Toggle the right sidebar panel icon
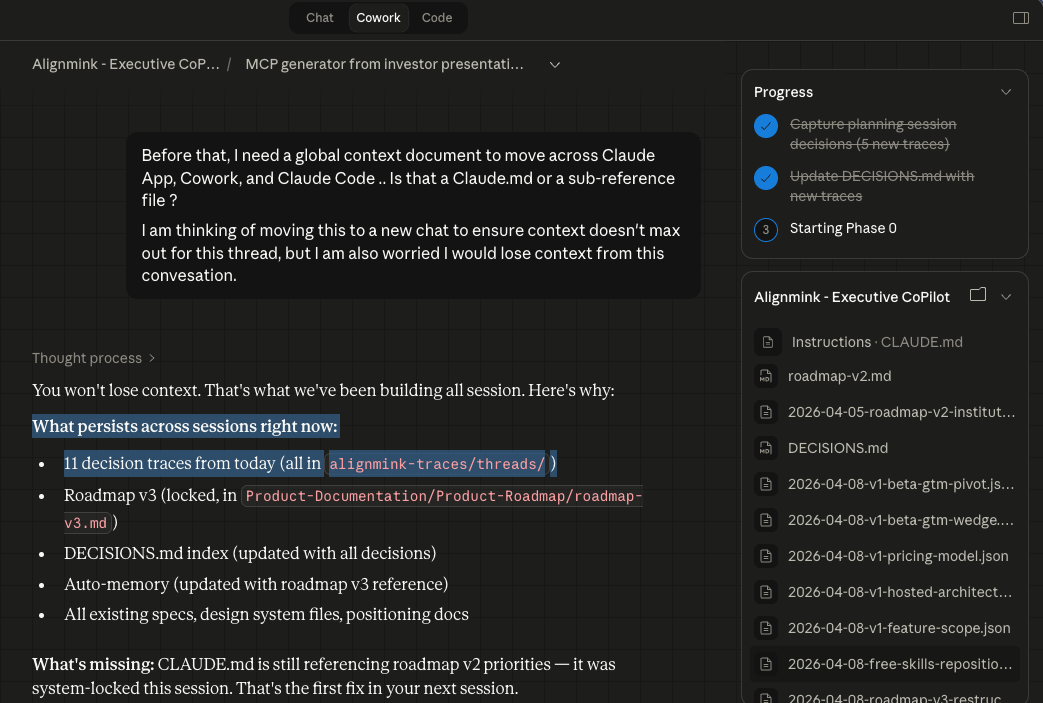The image size is (1043, 703). click(1020, 18)
